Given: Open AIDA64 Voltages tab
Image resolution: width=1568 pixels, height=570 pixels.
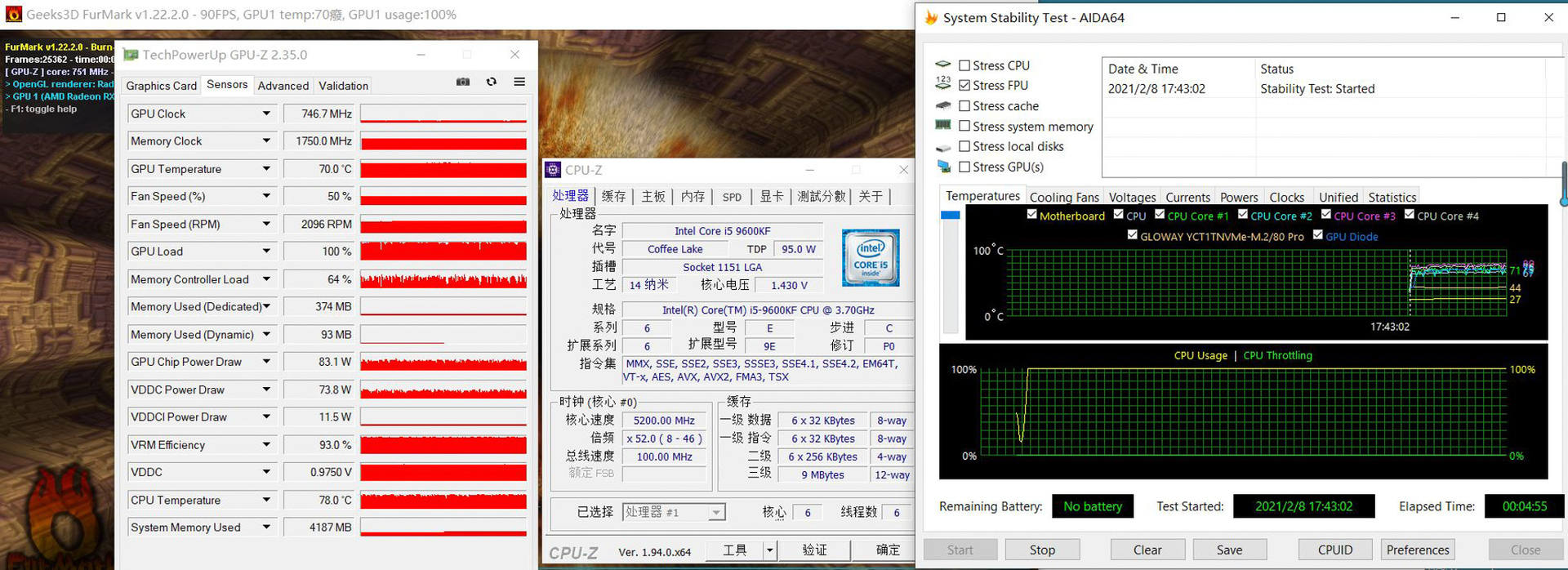Looking at the screenshot, I should click(x=1132, y=197).
